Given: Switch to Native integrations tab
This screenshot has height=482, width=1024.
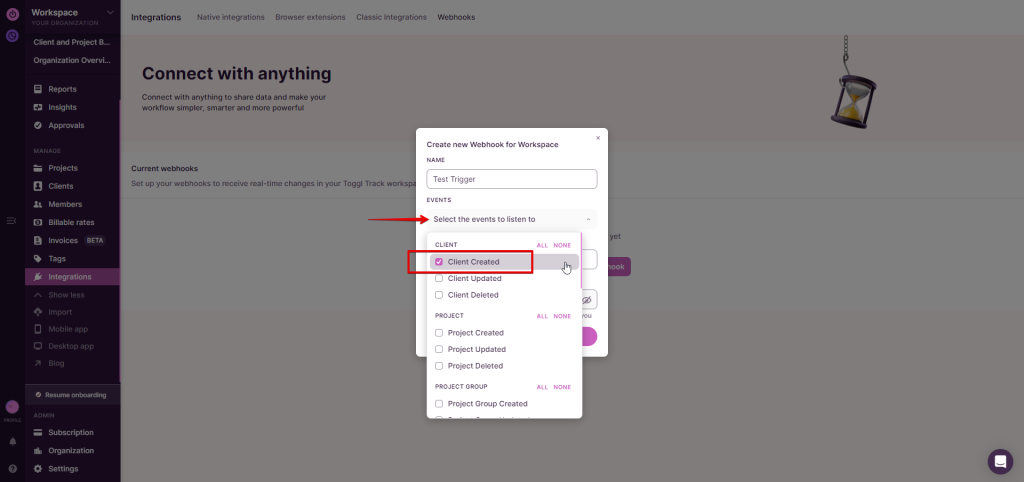Looking at the screenshot, I should 231,17.
